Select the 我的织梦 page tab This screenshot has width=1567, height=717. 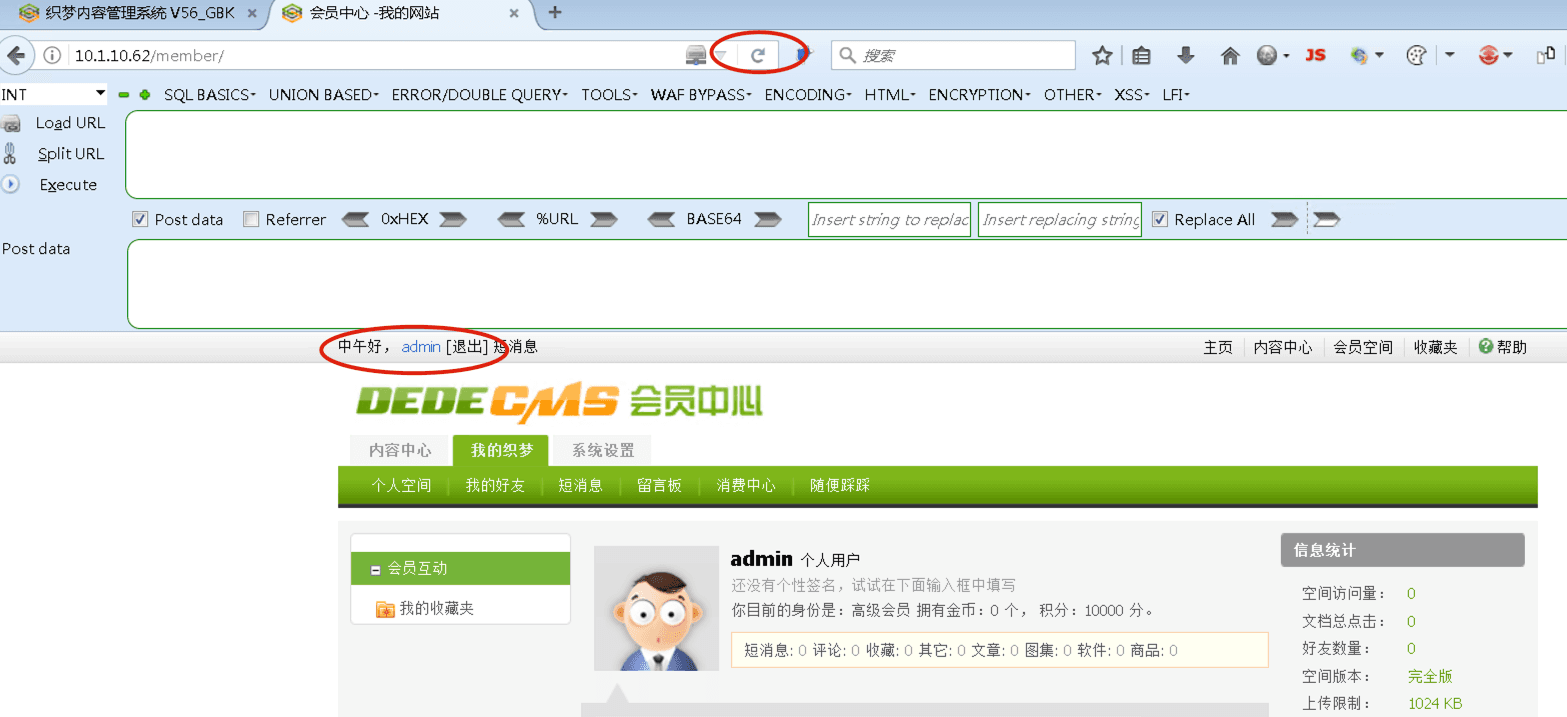501,450
